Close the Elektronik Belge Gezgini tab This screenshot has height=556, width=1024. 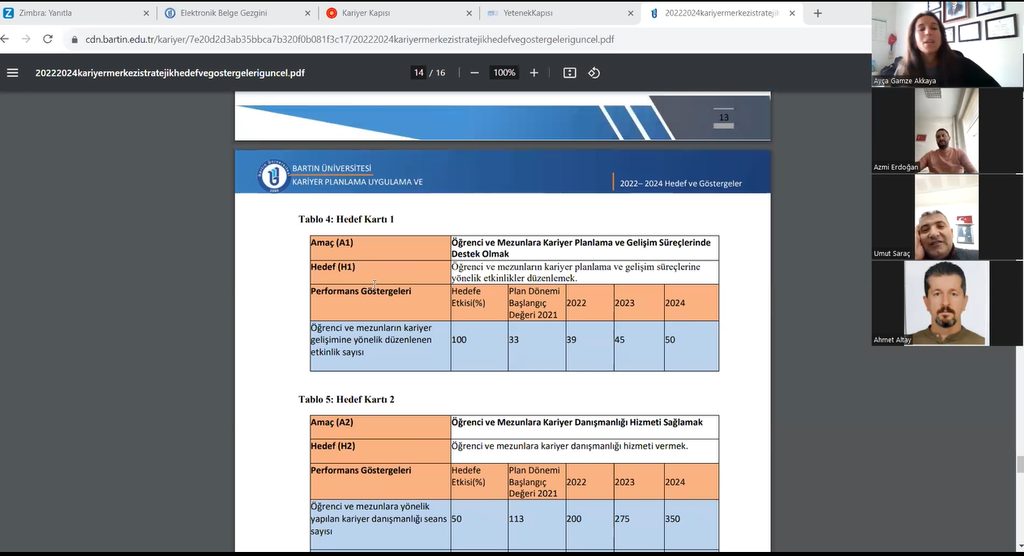tap(308, 13)
